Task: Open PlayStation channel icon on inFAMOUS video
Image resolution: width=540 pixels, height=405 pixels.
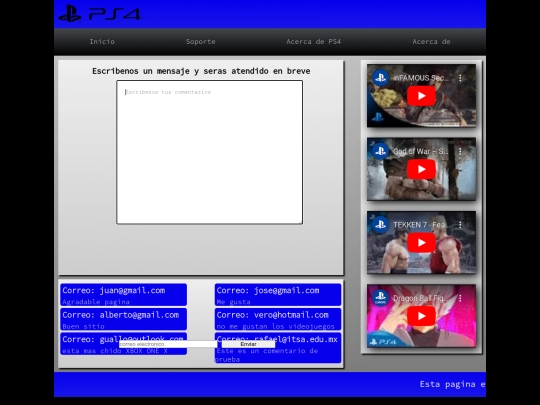Action: (x=380, y=78)
